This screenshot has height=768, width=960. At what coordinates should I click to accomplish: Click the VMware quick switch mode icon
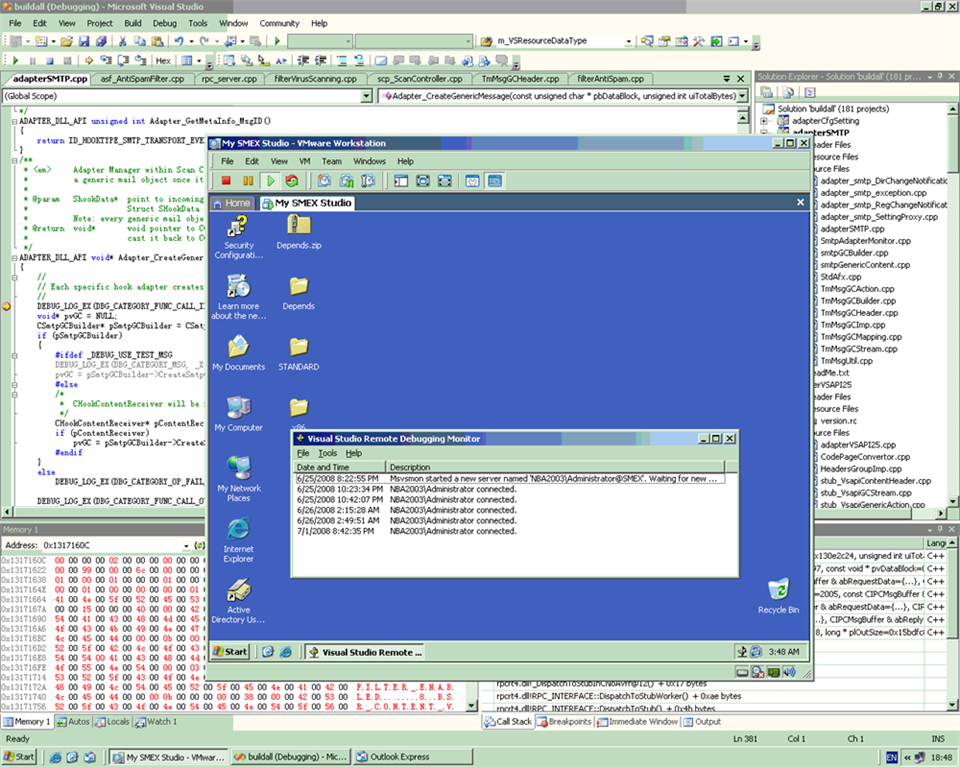click(445, 181)
